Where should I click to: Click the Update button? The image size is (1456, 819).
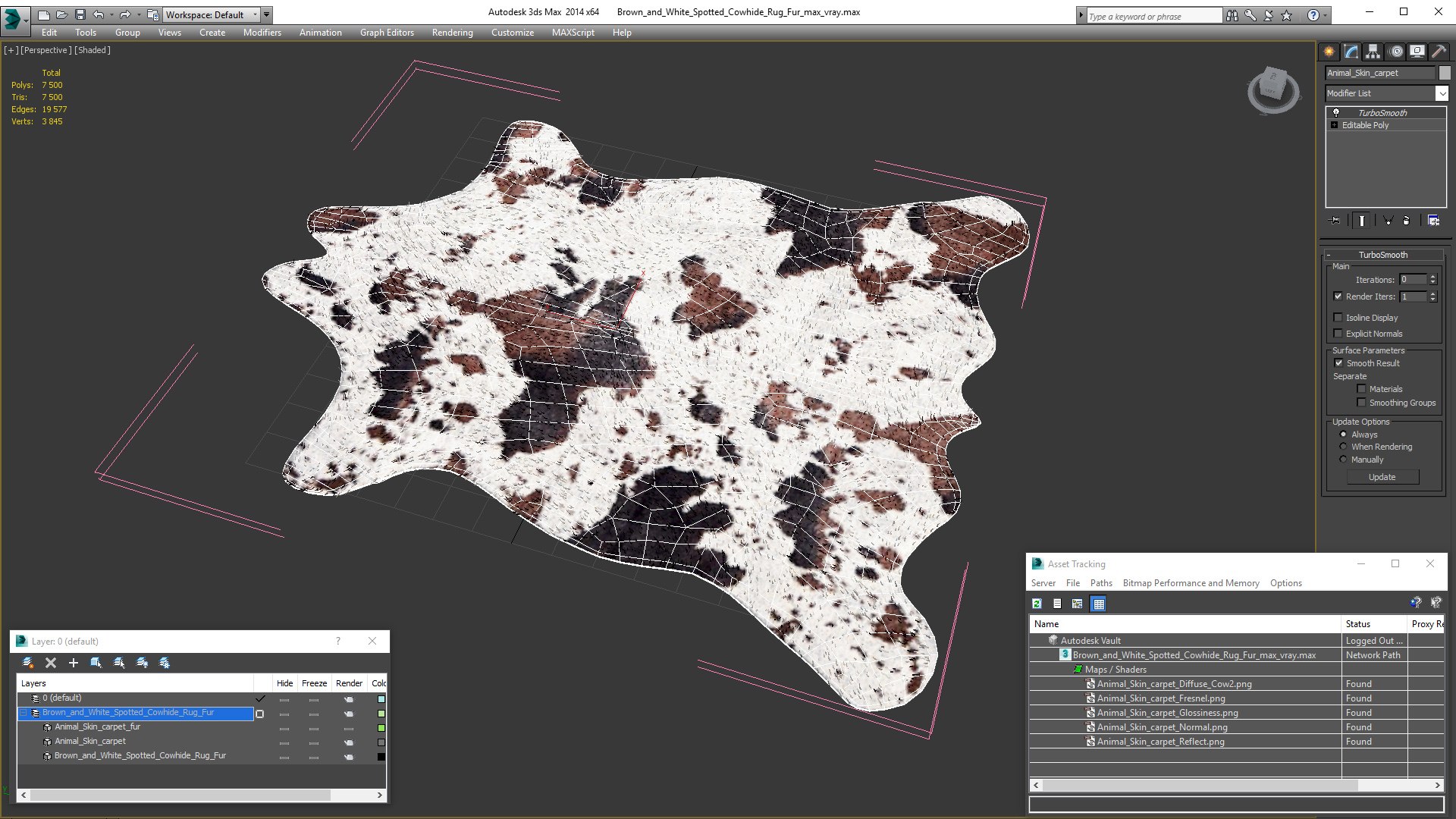[x=1382, y=477]
